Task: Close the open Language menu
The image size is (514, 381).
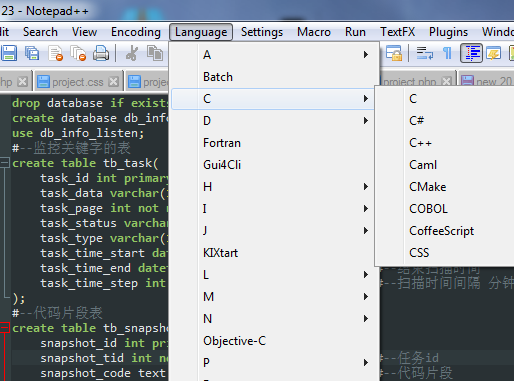Action: pos(201,32)
